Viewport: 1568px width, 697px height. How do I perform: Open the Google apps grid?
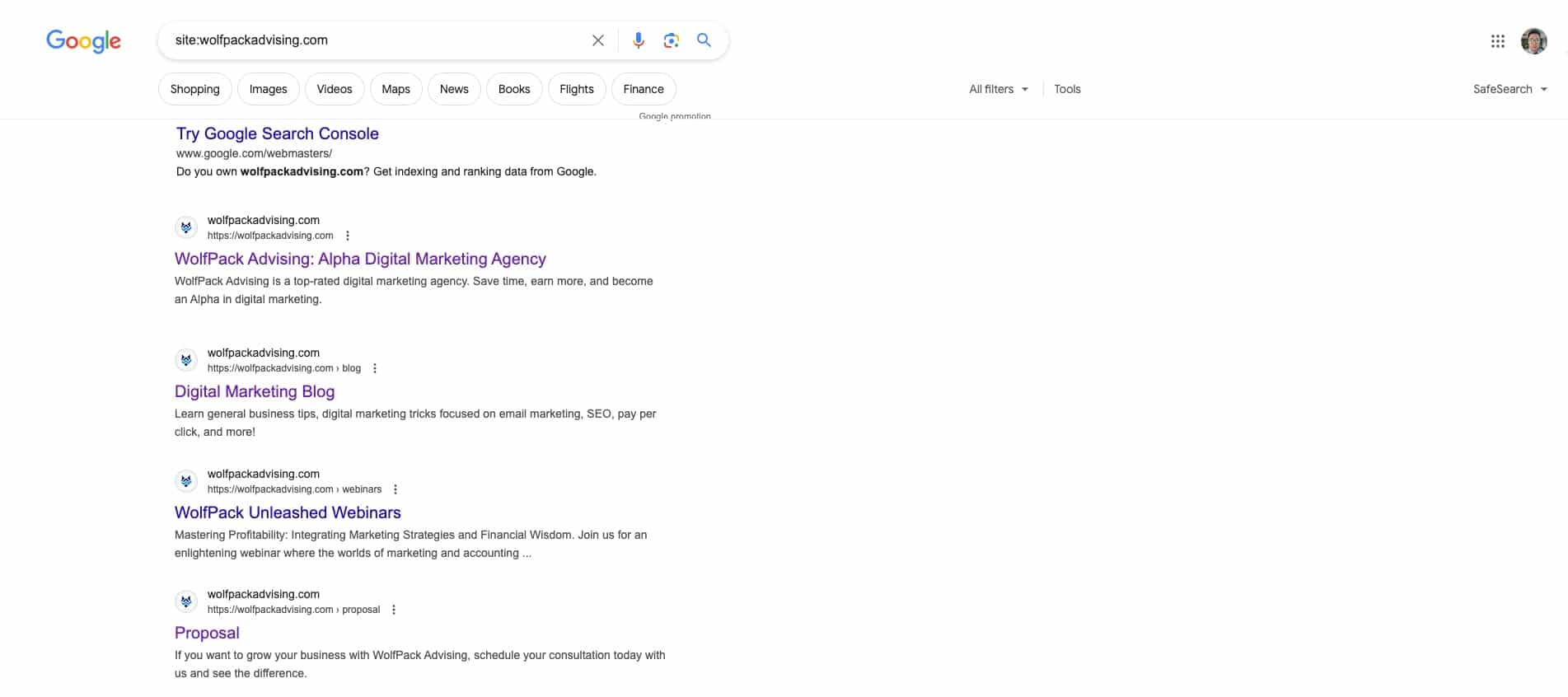[x=1498, y=40]
